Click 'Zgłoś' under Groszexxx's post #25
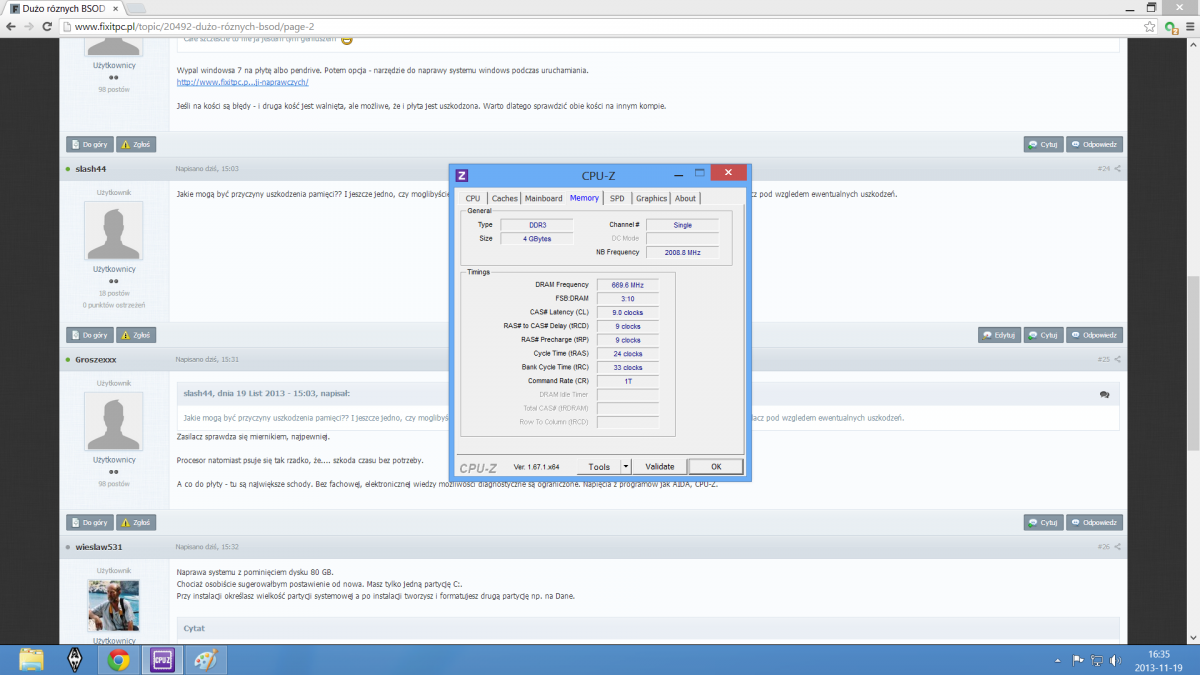Screen dimensions: 1200x675 point(136,522)
